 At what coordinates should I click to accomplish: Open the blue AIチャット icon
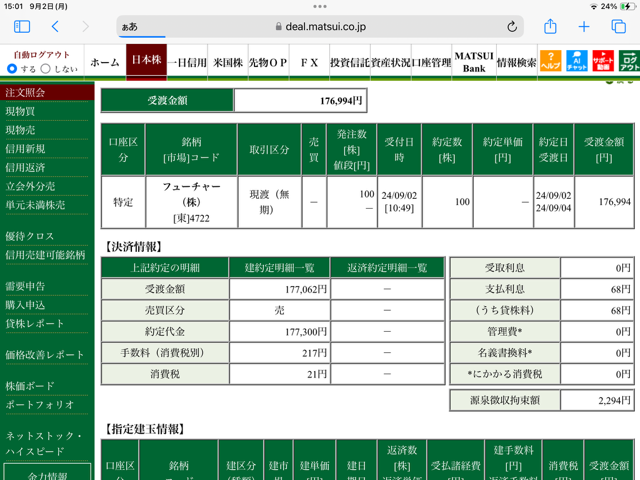point(576,61)
